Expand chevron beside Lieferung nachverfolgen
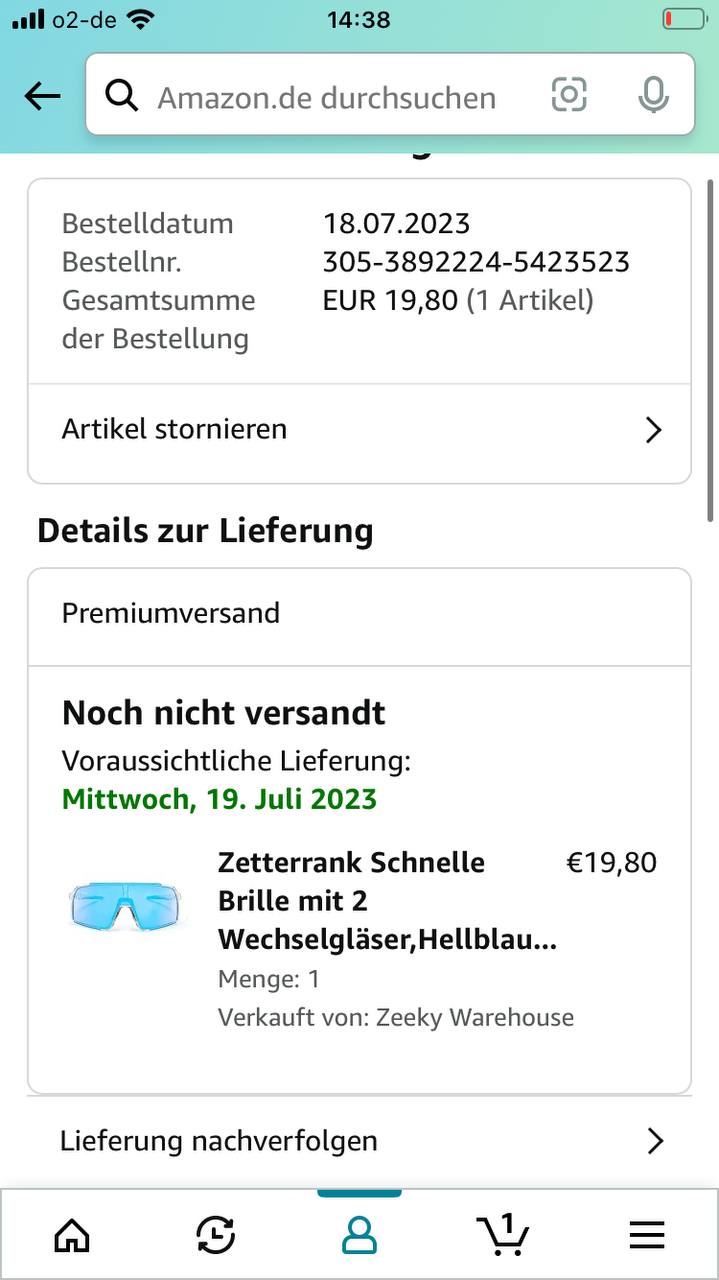719x1280 pixels. tap(655, 1141)
